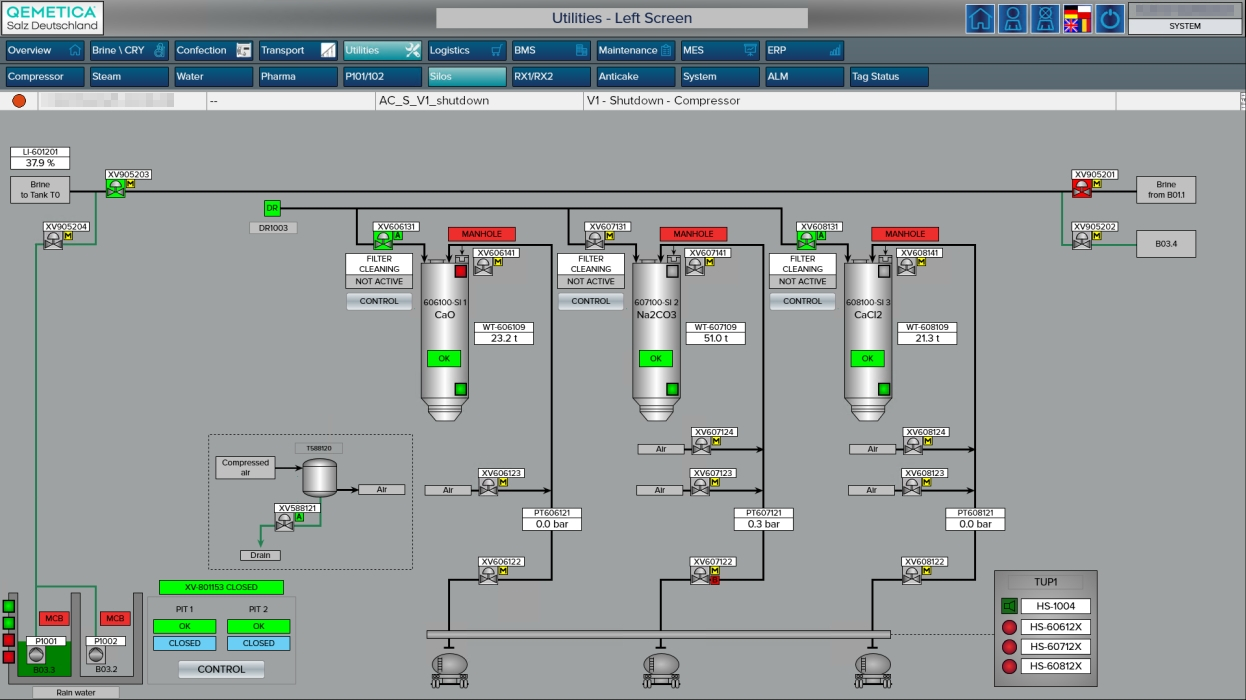
Task: Click the green DR dryer indicator
Action: 272,208
